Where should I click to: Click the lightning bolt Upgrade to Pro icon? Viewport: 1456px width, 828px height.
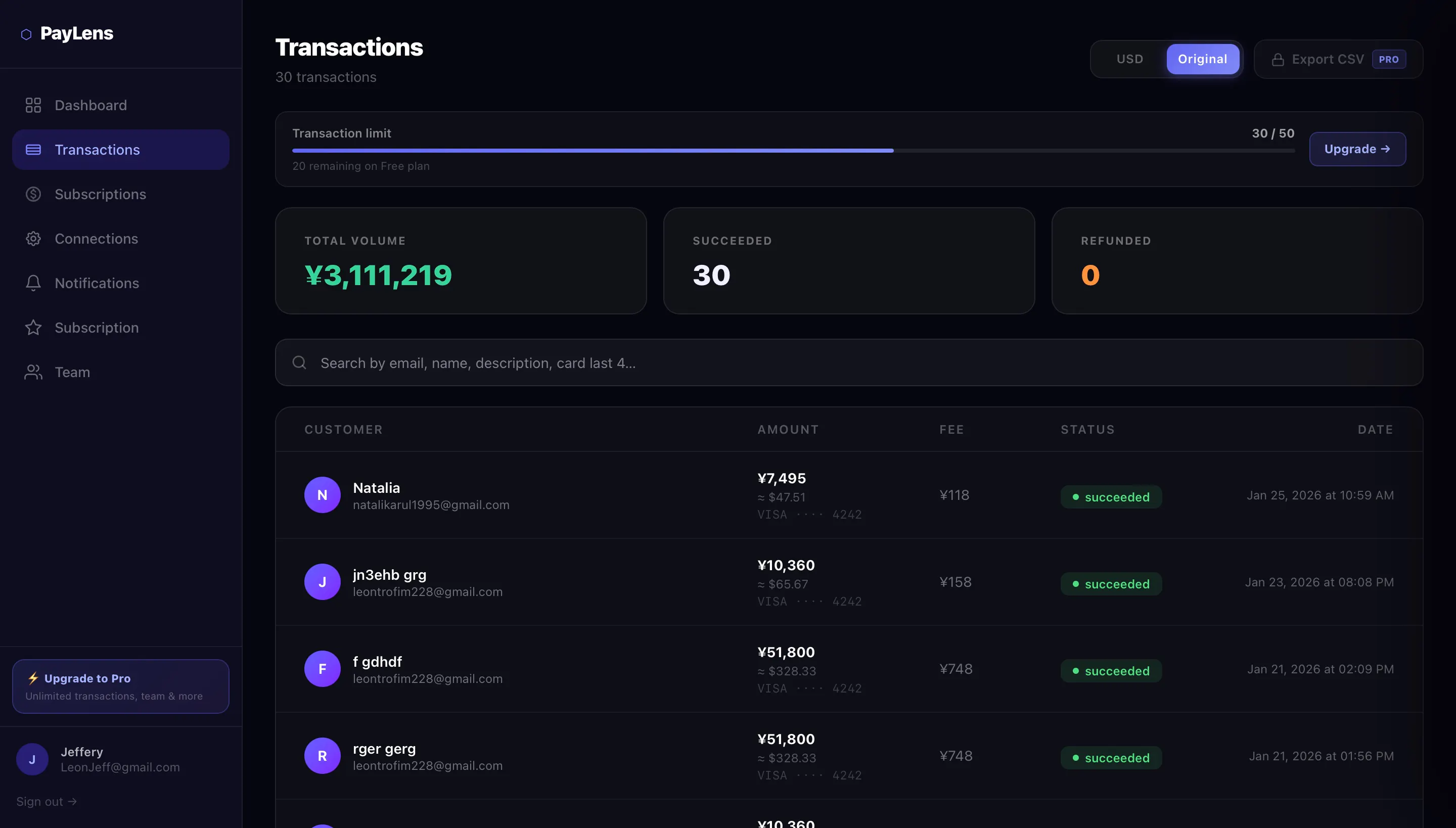point(33,678)
